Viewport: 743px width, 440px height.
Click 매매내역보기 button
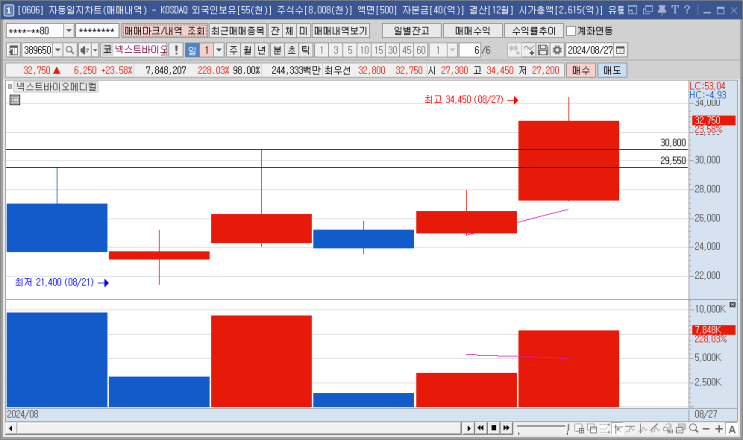click(x=341, y=31)
